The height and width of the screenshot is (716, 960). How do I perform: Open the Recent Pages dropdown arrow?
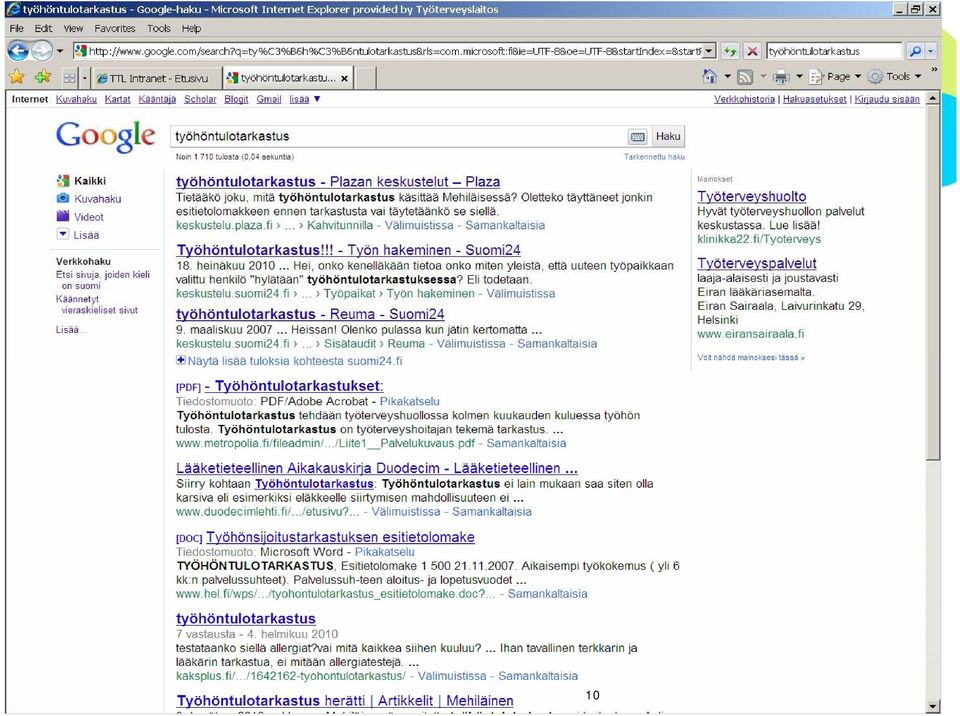click(60, 51)
